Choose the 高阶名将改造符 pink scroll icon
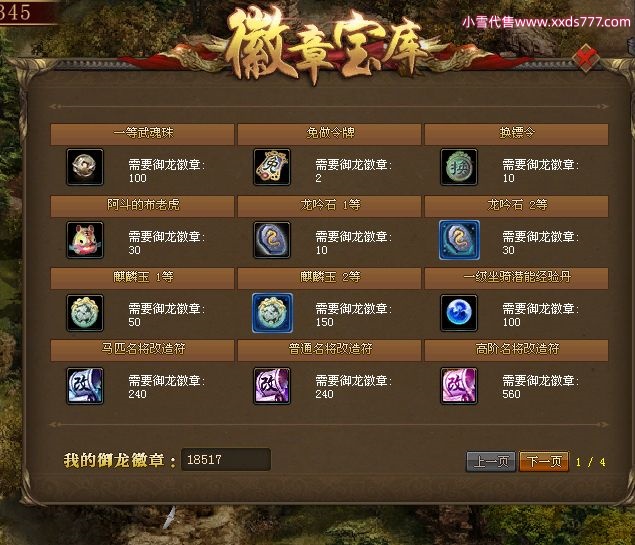Screen dimensions: 635x545 coord(459,386)
